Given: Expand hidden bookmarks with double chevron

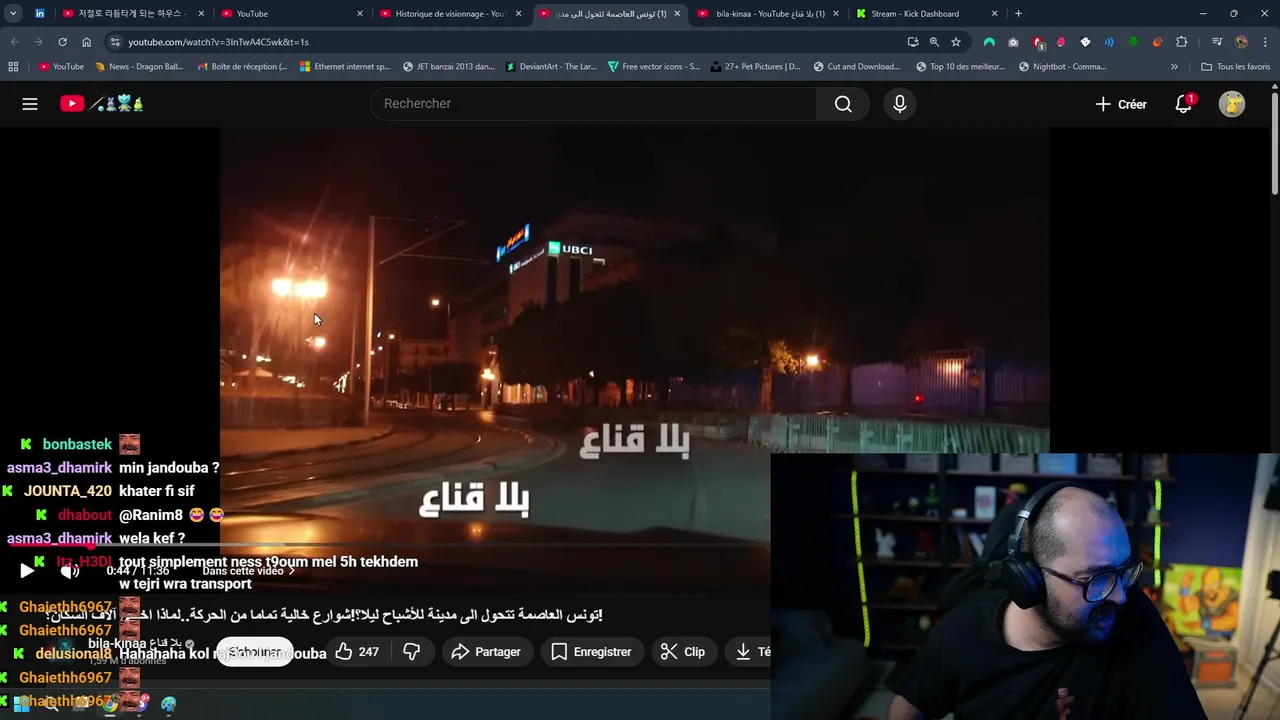Looking at the screenshot, I should 1174,67.
